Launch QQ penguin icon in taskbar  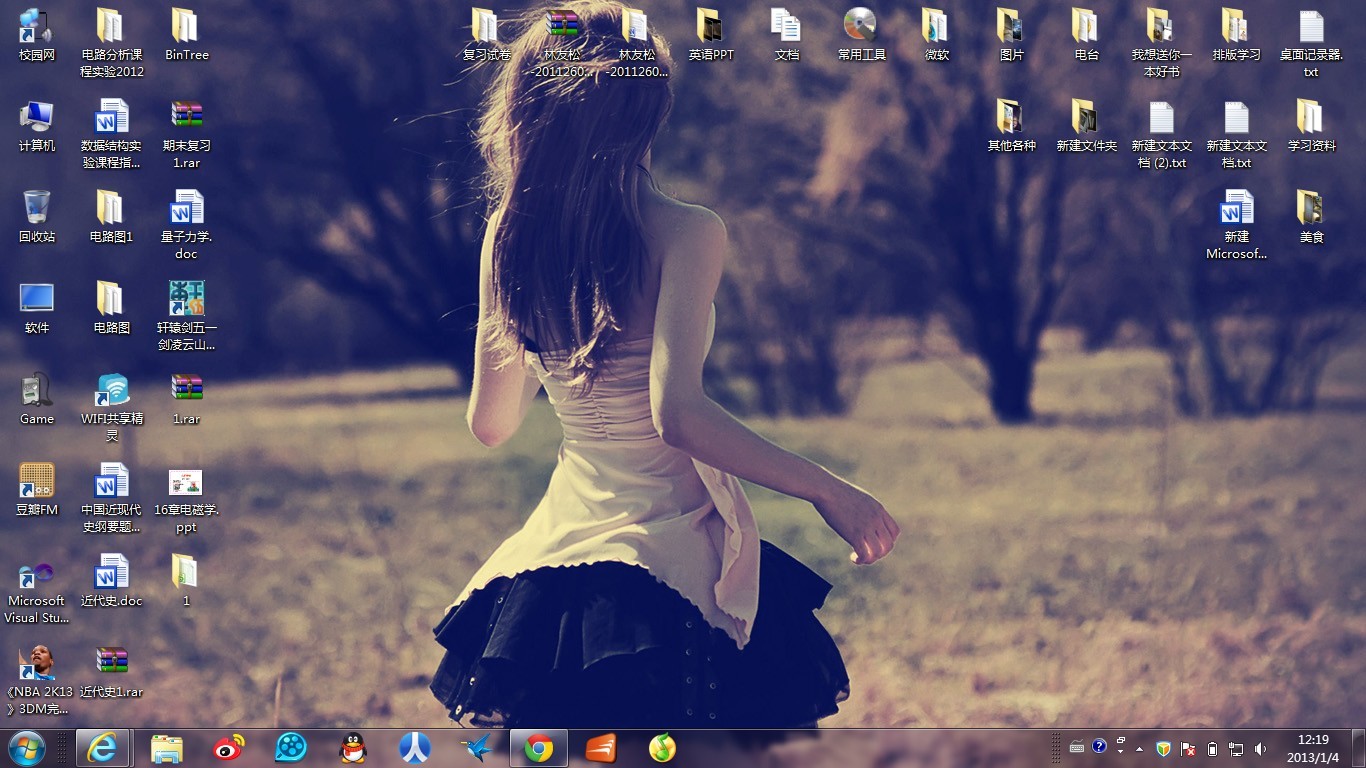point(352,748)
